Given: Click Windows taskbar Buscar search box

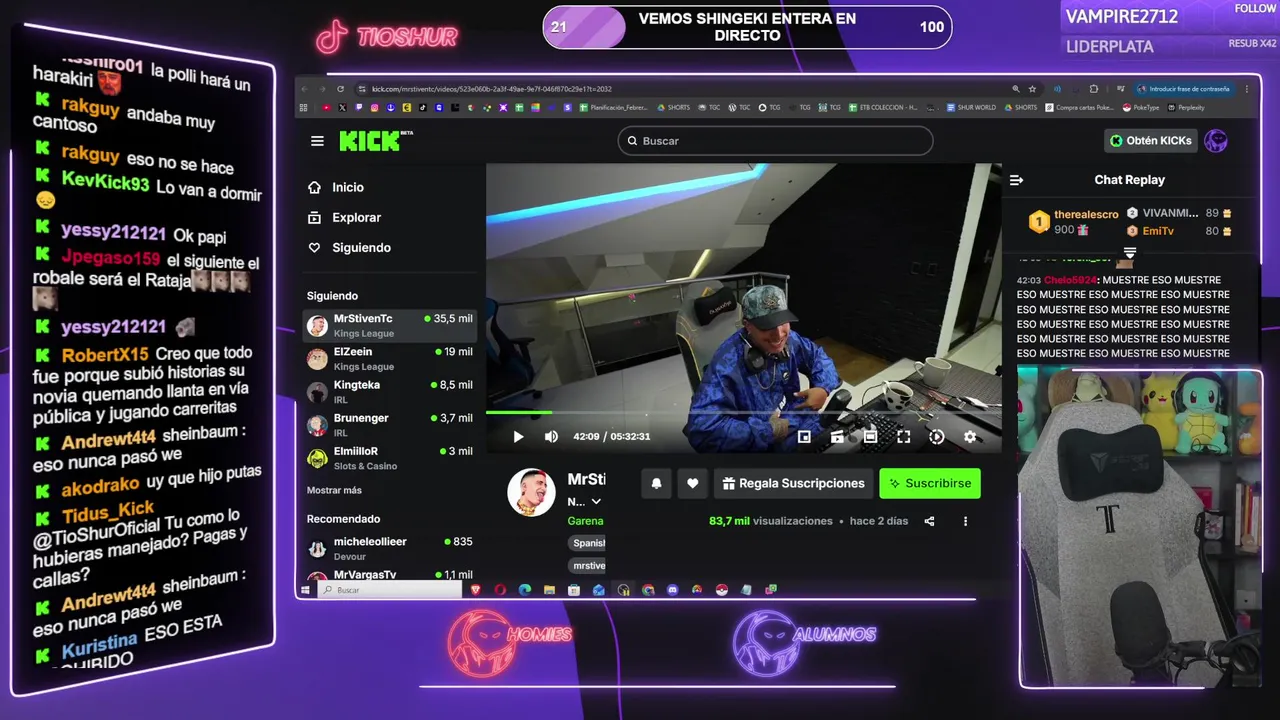Looking at the screenshot, I should 390,590.
